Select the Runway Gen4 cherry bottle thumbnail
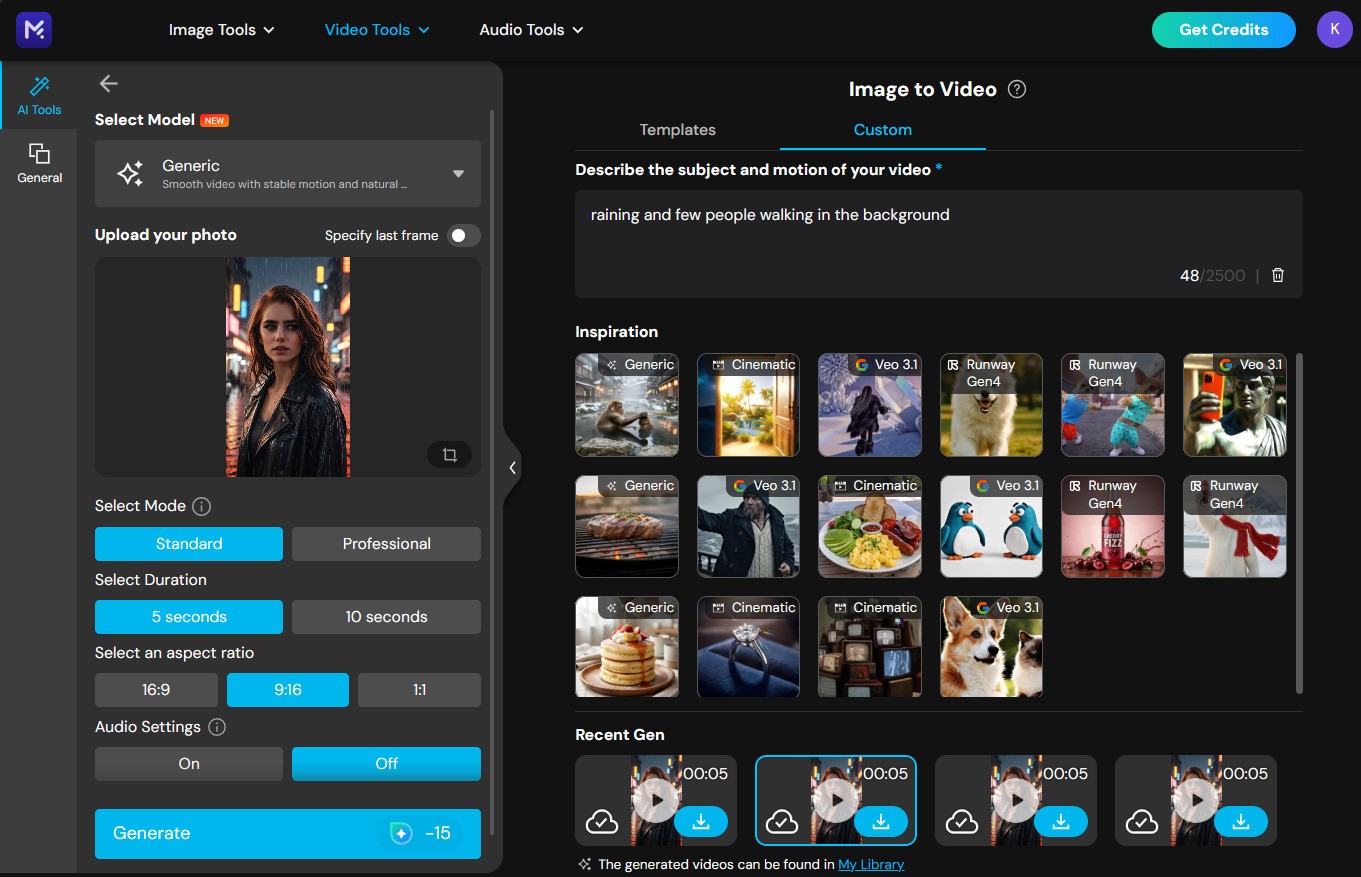 coord(1113,526)
